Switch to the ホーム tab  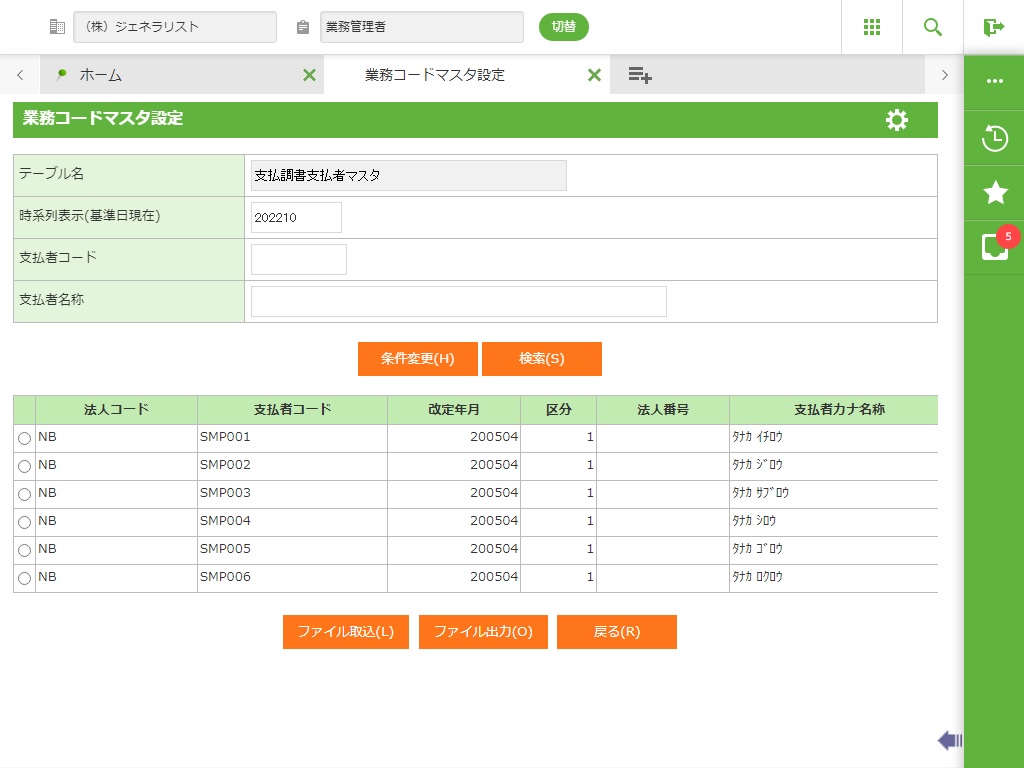(101, 75)
